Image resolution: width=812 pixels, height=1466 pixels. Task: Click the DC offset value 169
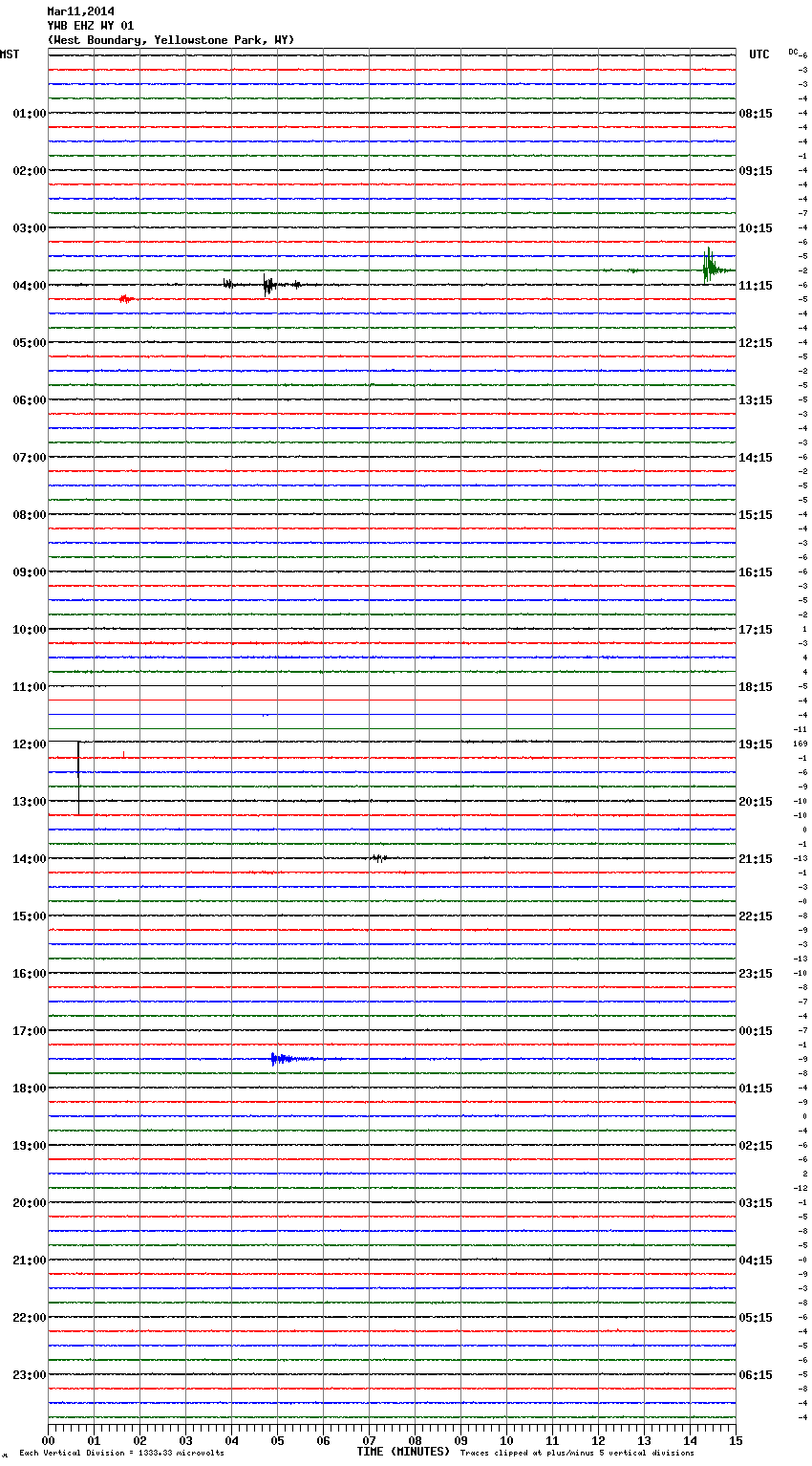coord(801,744)
